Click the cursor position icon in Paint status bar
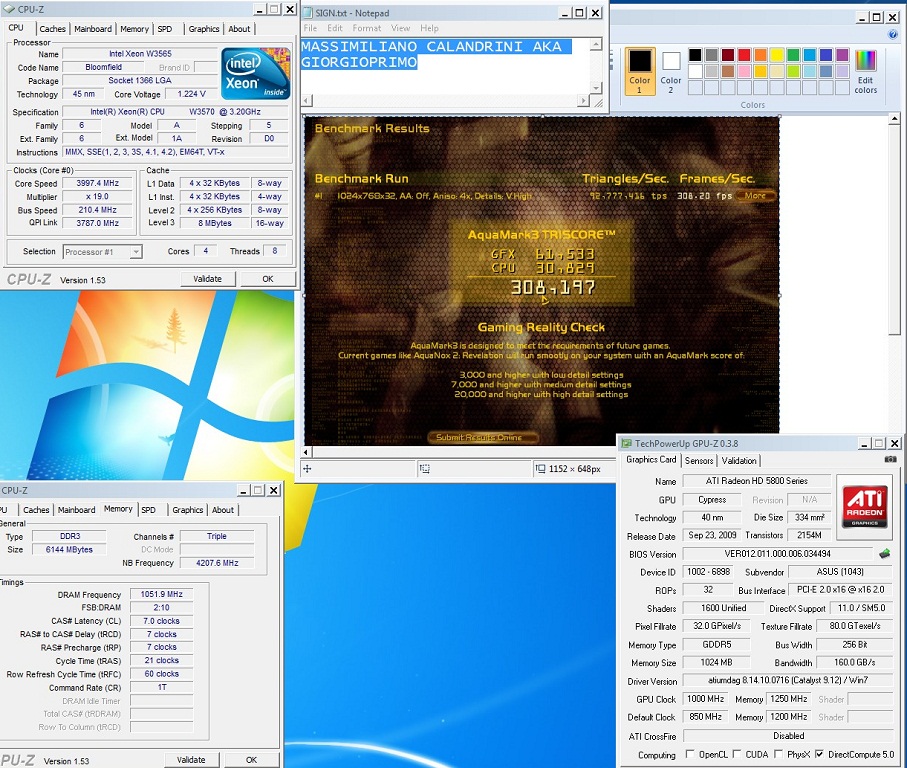 (x=307, y=469)
